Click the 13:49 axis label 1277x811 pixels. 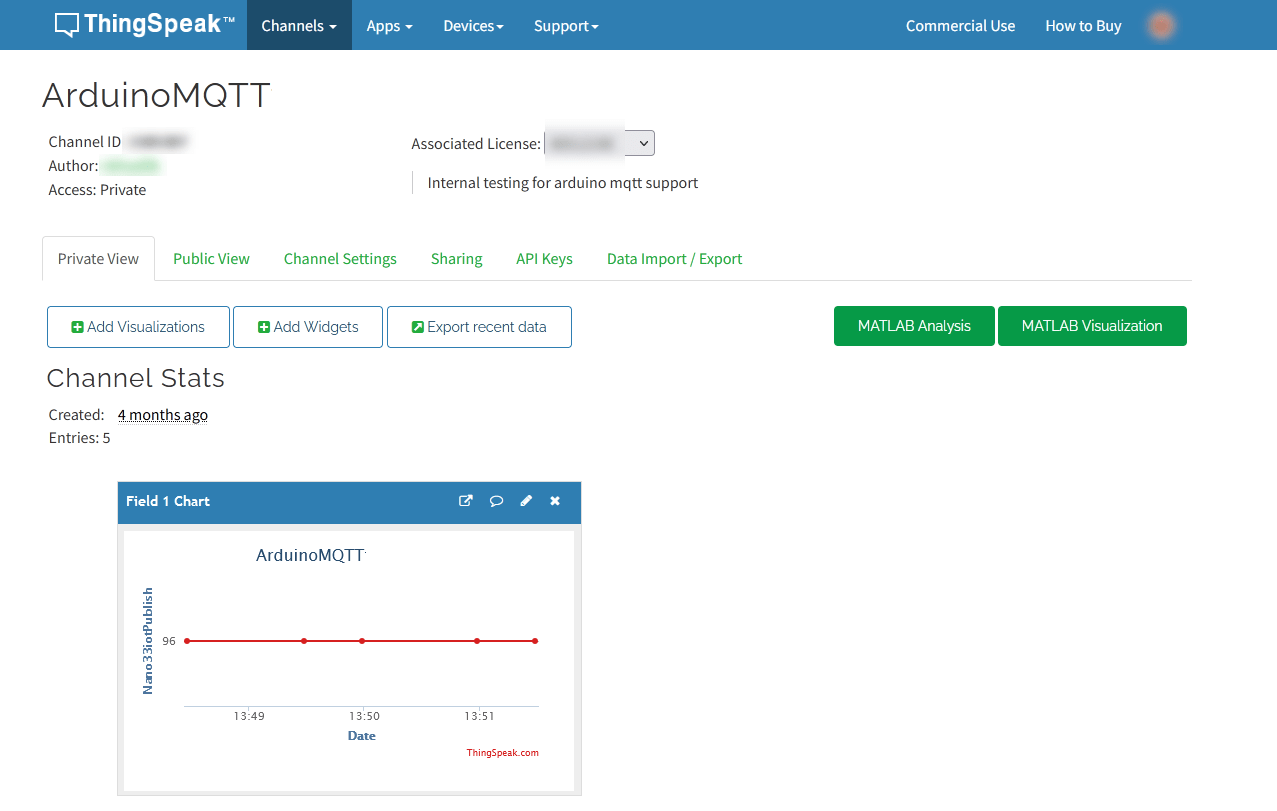[x=249, y=716]
